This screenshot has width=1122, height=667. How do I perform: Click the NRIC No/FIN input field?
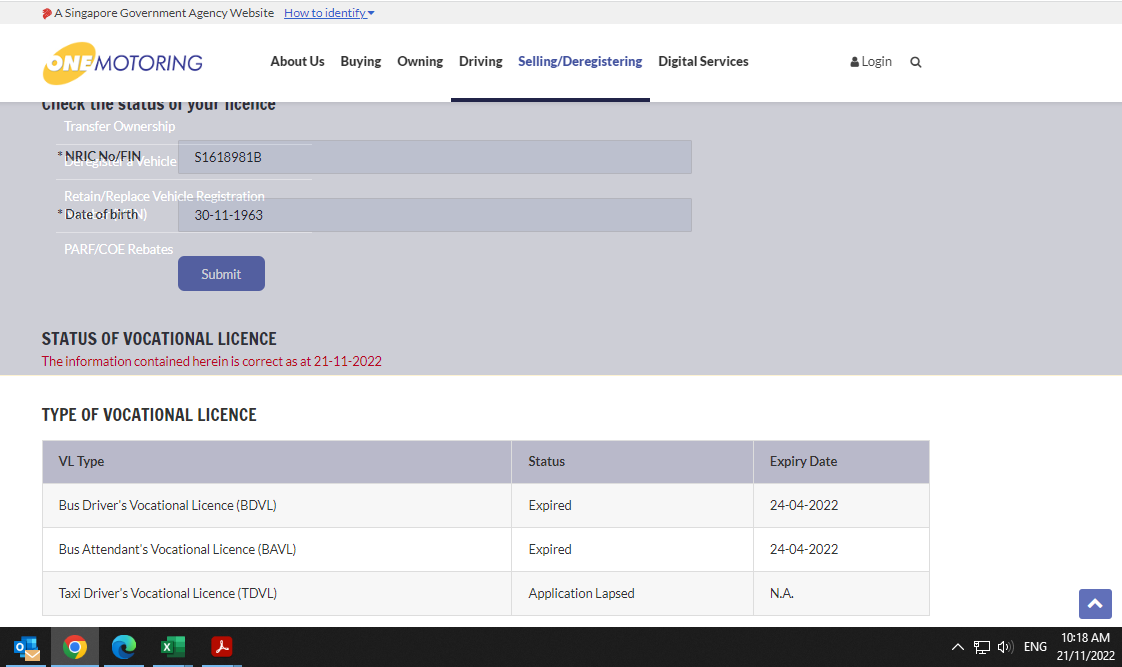pyautogui.click(x=434, y=157)
